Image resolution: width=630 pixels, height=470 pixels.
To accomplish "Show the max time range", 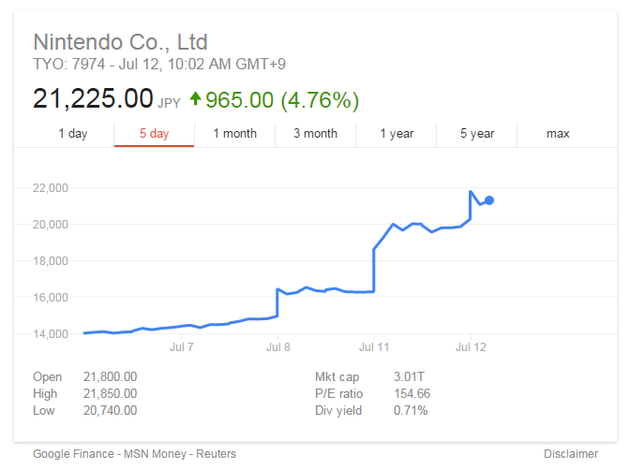I will click(x=558, y=134).
